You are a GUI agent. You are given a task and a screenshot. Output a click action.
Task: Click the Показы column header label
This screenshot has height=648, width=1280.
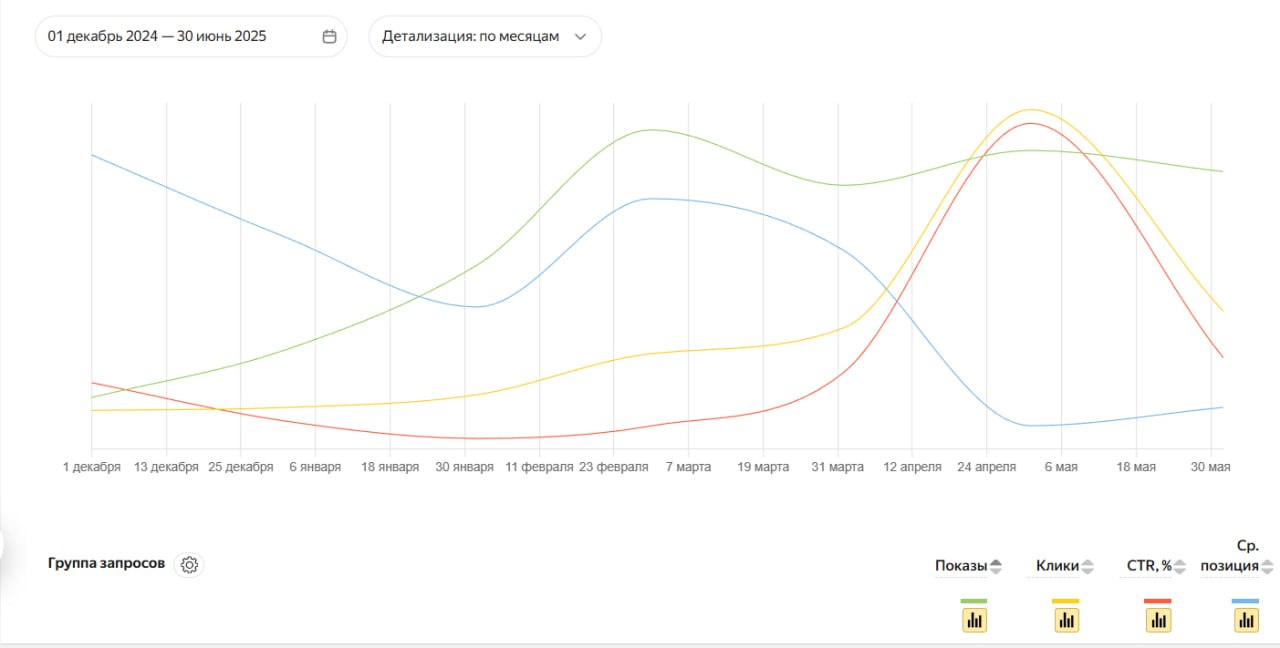(x=960, y=566)
